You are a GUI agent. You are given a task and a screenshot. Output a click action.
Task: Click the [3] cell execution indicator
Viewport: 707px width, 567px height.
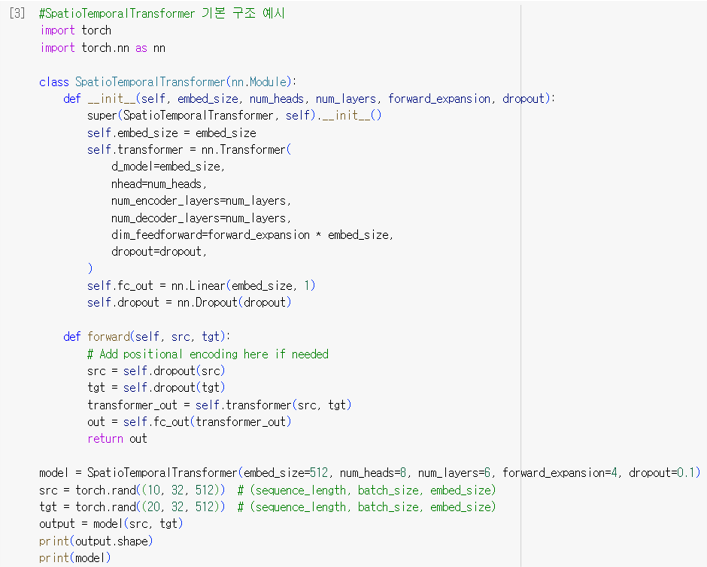(18, 13)
